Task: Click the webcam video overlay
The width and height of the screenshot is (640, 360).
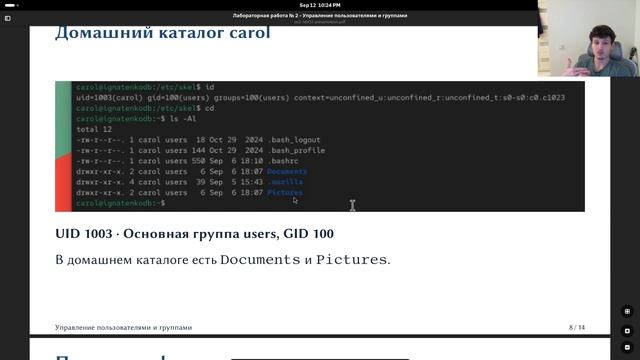Action: [589, 38]
